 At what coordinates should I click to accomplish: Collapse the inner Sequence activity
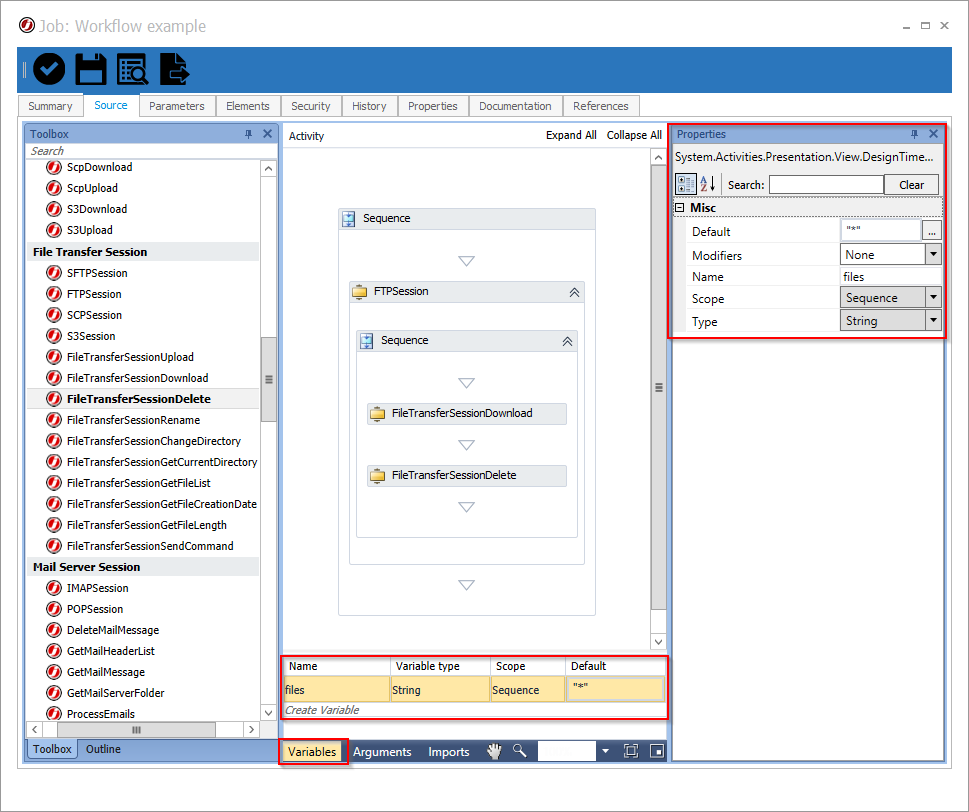[x=567, y=341]
